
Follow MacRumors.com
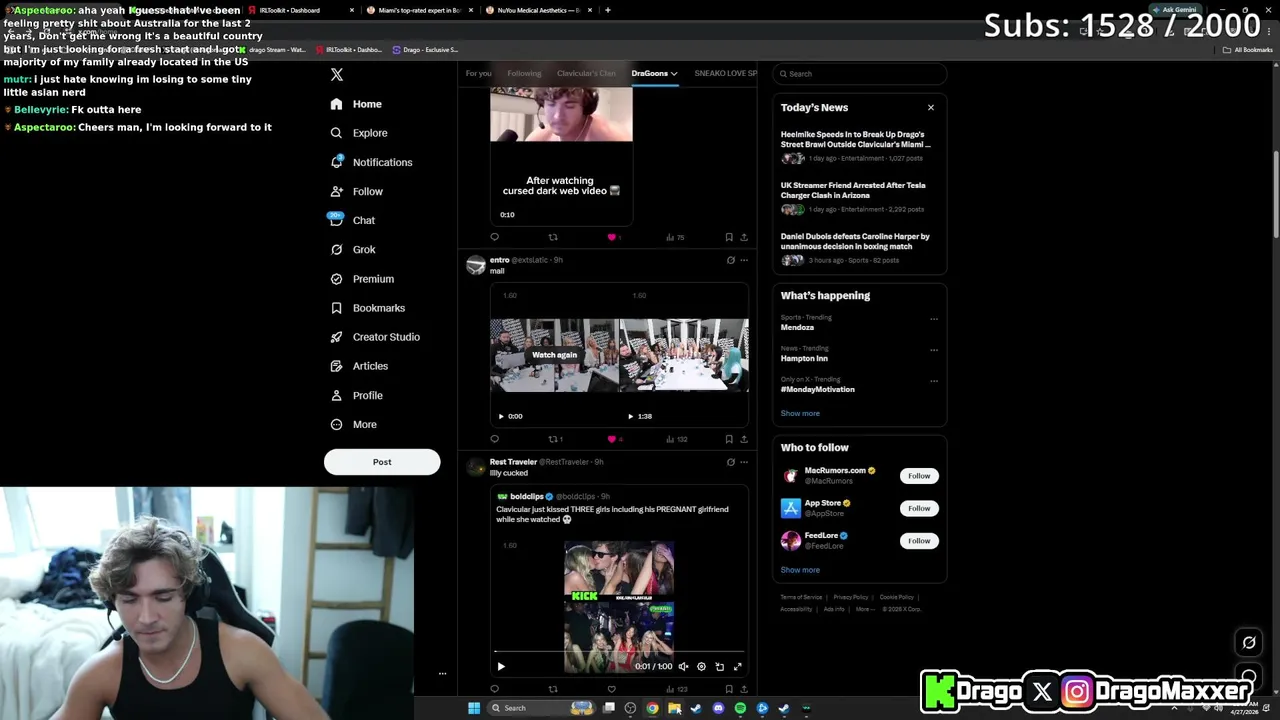[x=919, y=476]
